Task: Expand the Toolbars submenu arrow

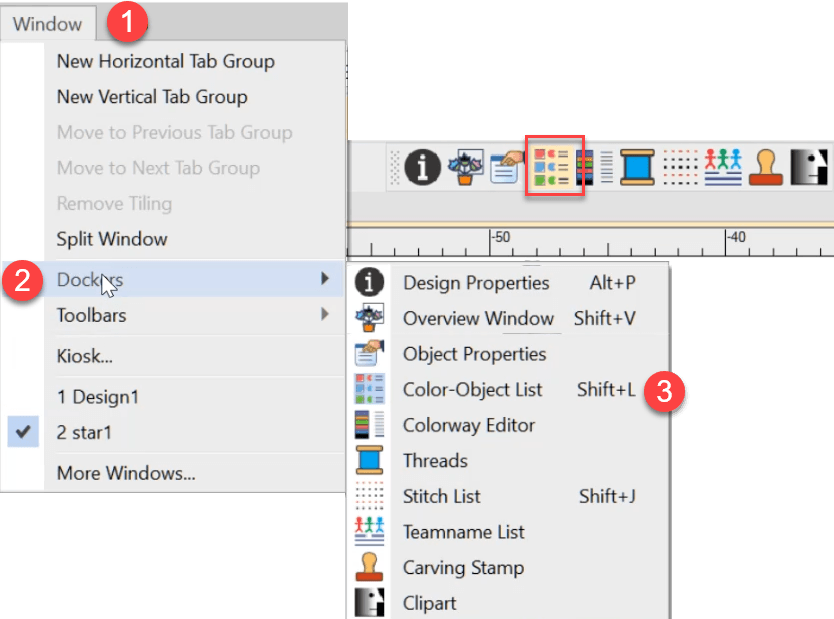Action: pyautogui.click(x=324, y=315)
